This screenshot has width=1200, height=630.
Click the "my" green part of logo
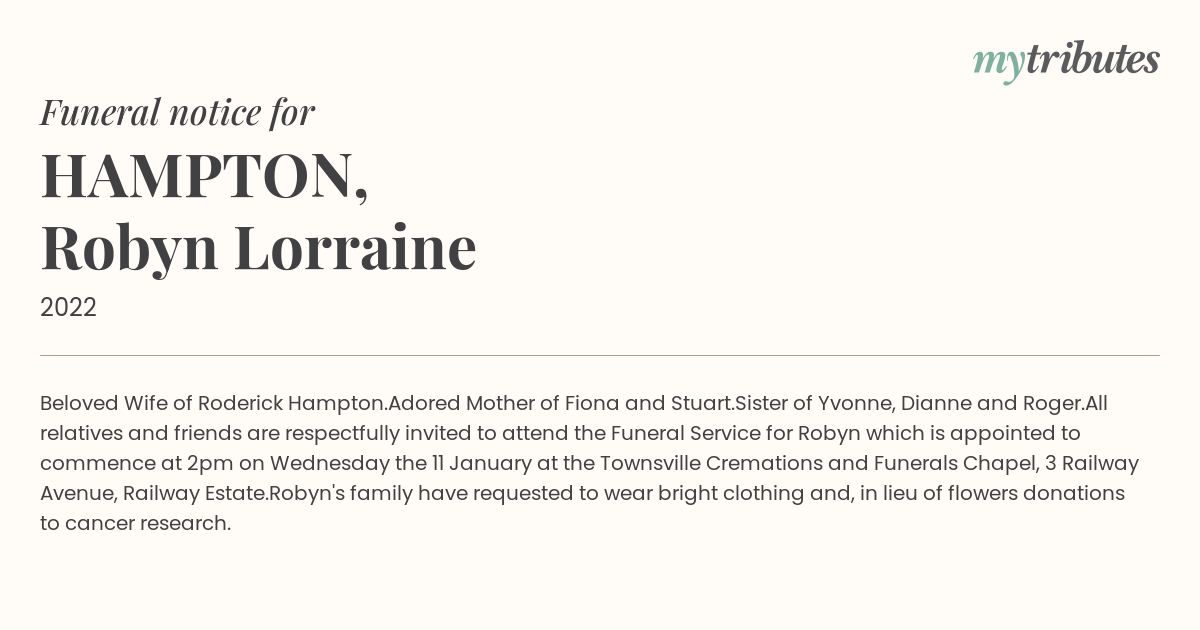[x=999, y=63]
